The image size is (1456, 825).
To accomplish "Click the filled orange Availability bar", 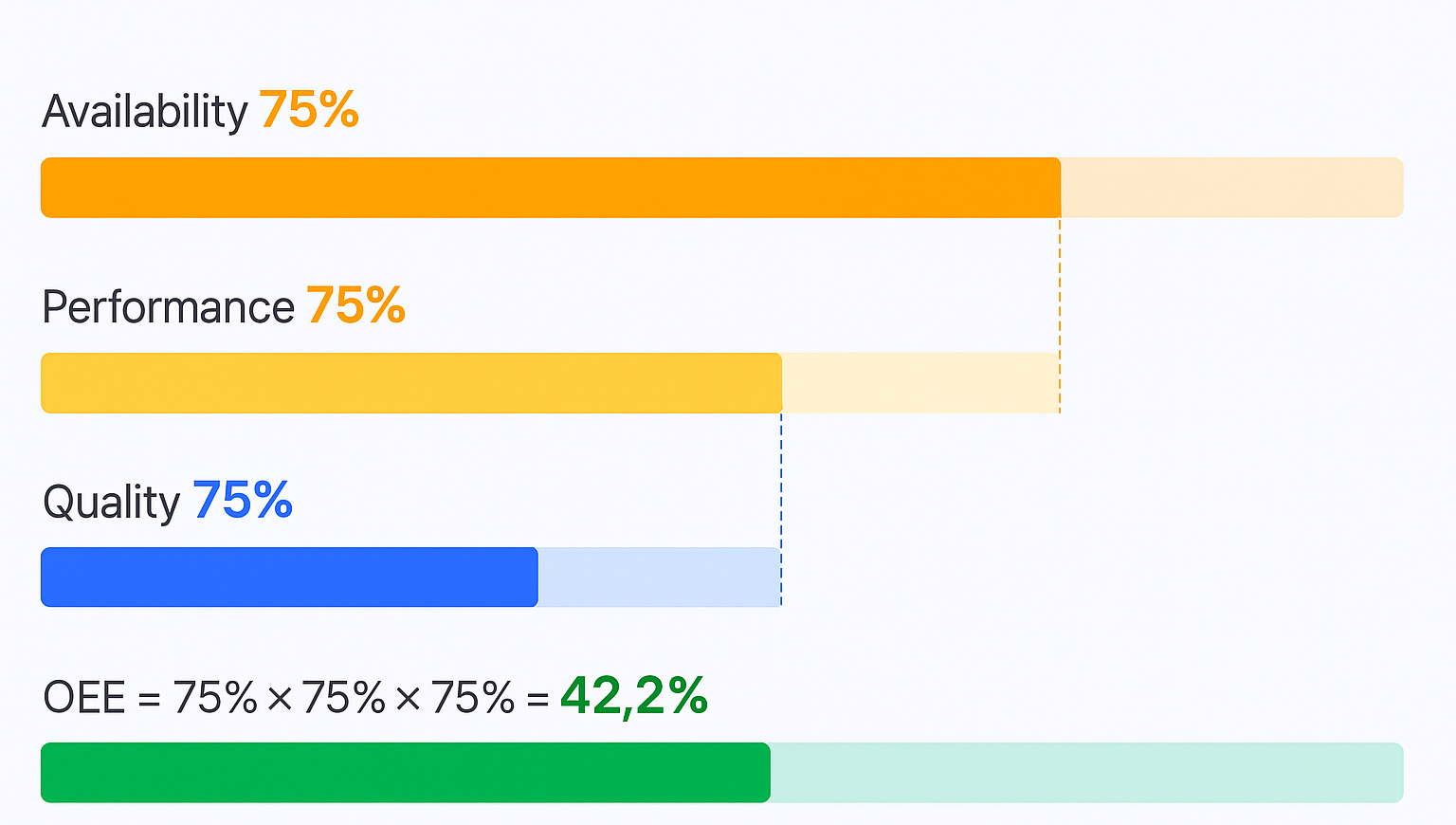I will point(550,188).
